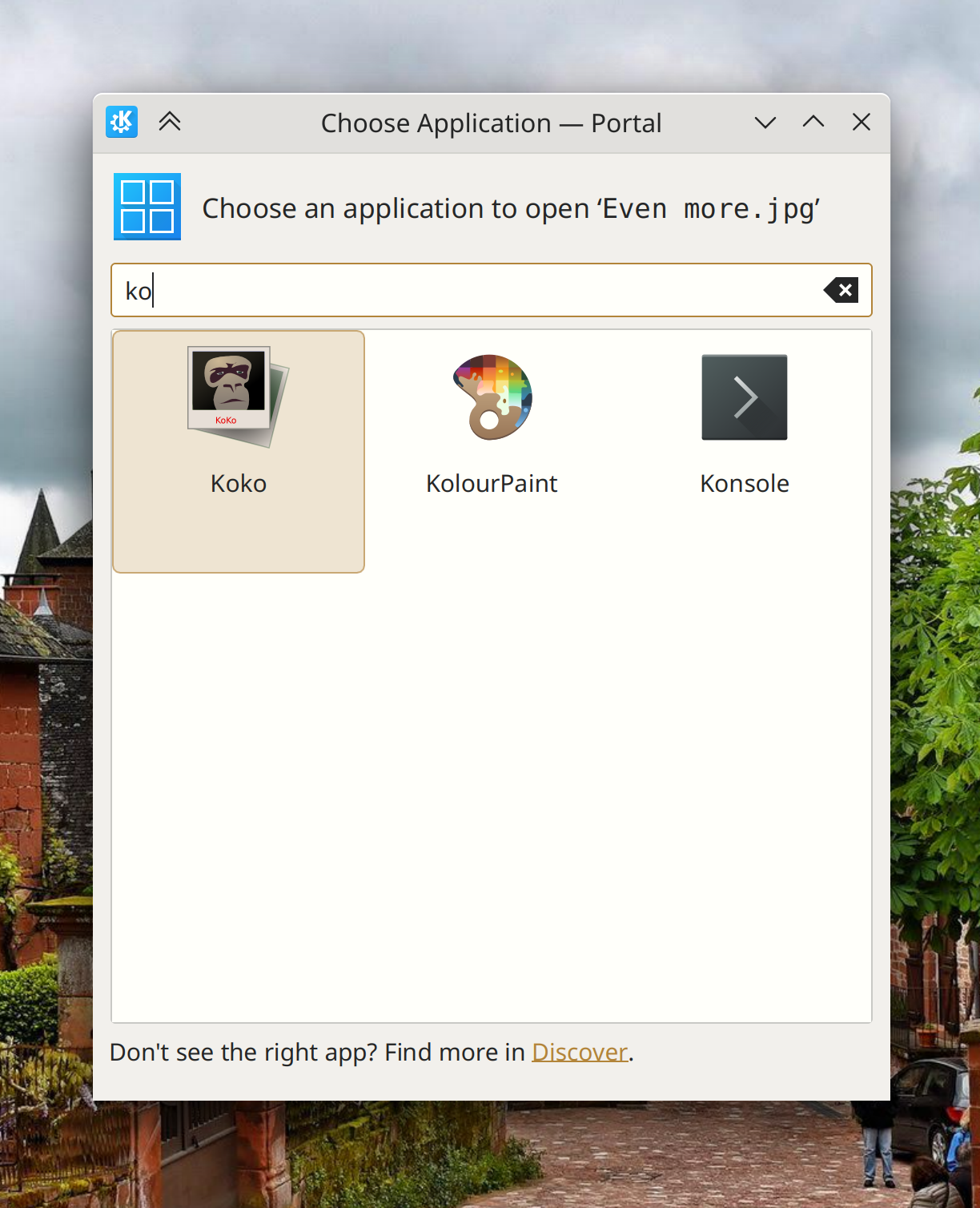The height and width of the screenshot is (1208, 980).
Task: Click the 'Koko' name label
Action: tap(239, 484)
